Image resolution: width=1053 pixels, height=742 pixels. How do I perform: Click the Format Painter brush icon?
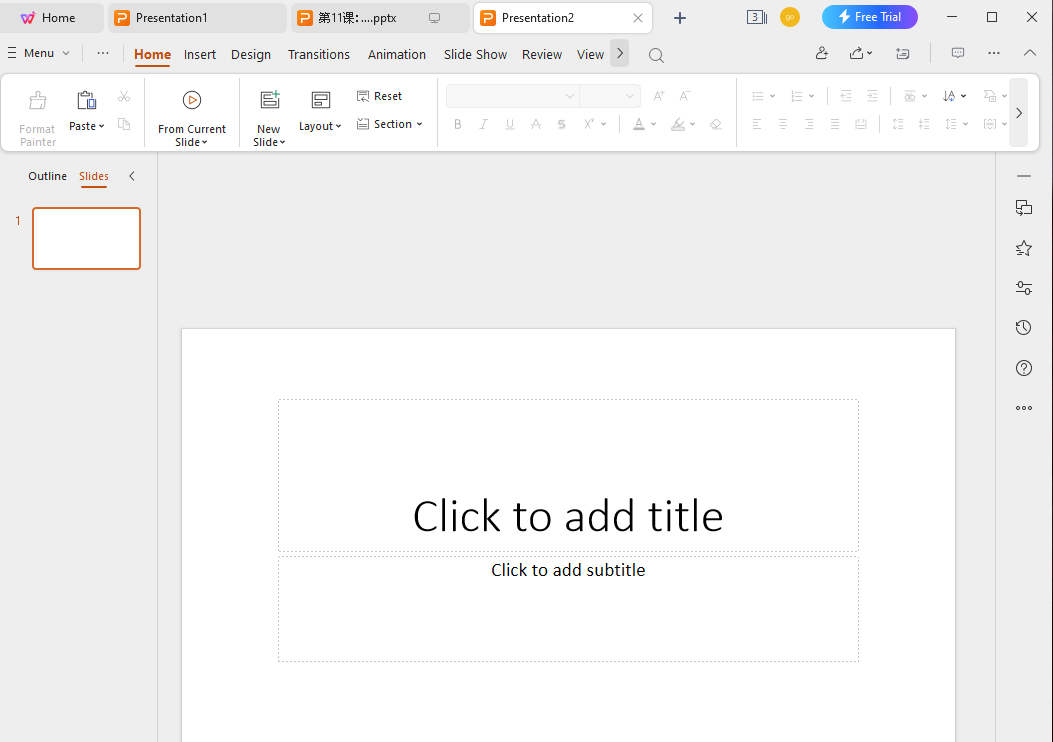(38, 101)
